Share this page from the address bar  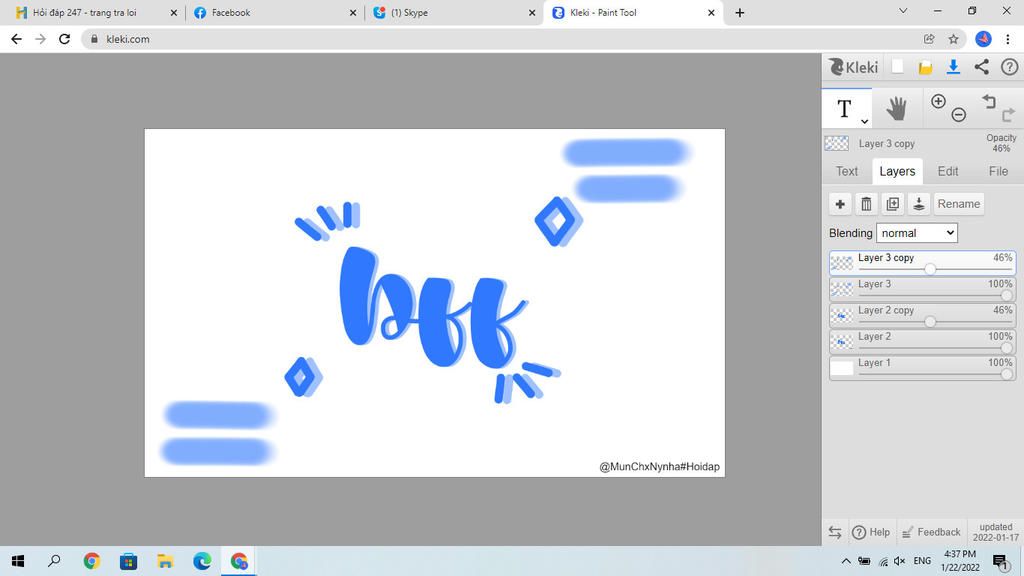[929, 39]
